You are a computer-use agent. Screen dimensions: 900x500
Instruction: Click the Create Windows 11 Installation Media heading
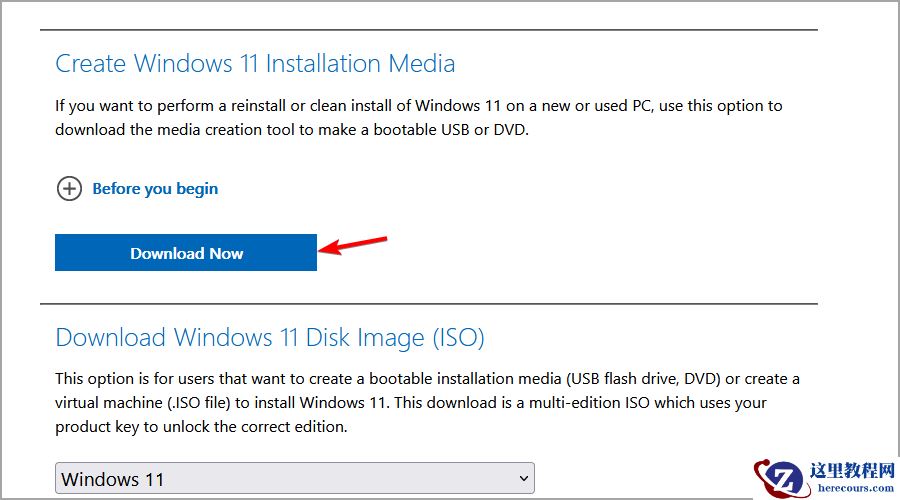click(255, 63)
